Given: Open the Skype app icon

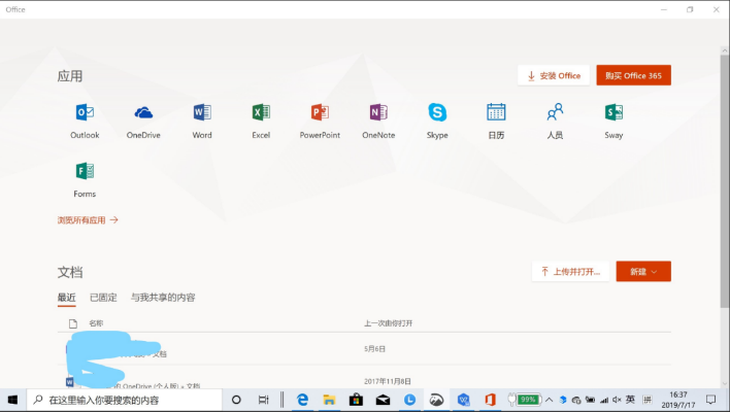Looking at the screenshot, I should tap(437, 113).
